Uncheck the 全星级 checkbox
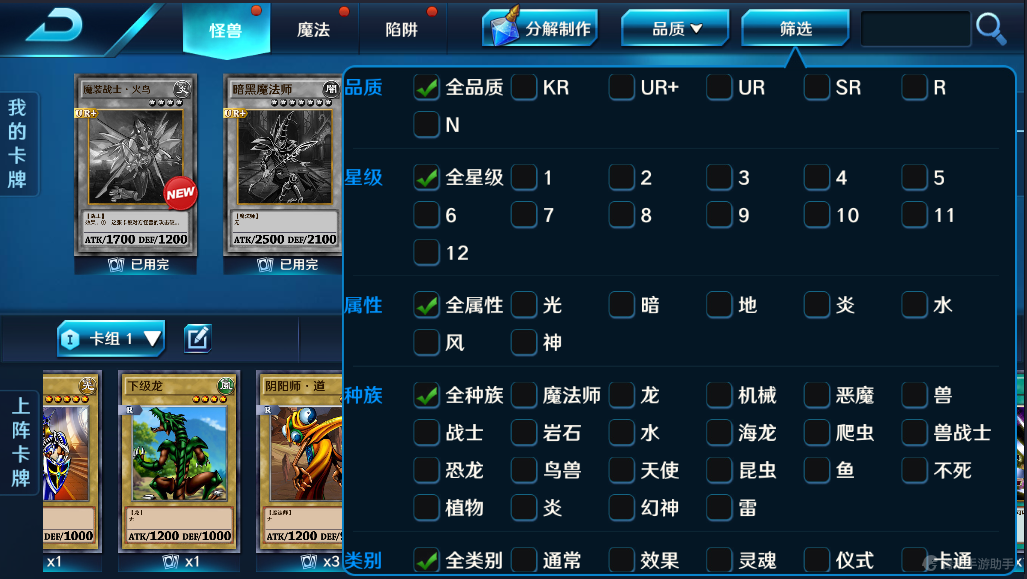 coord(426,177)
